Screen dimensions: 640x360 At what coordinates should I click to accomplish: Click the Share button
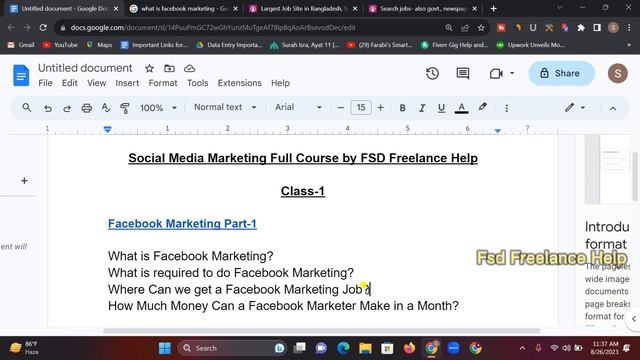562,73
